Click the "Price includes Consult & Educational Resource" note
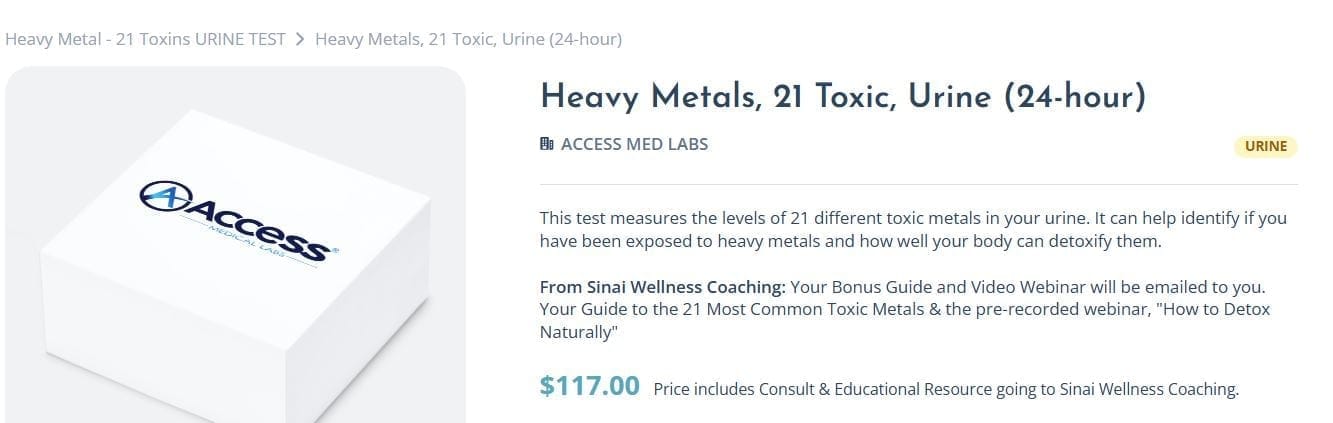 945,389
